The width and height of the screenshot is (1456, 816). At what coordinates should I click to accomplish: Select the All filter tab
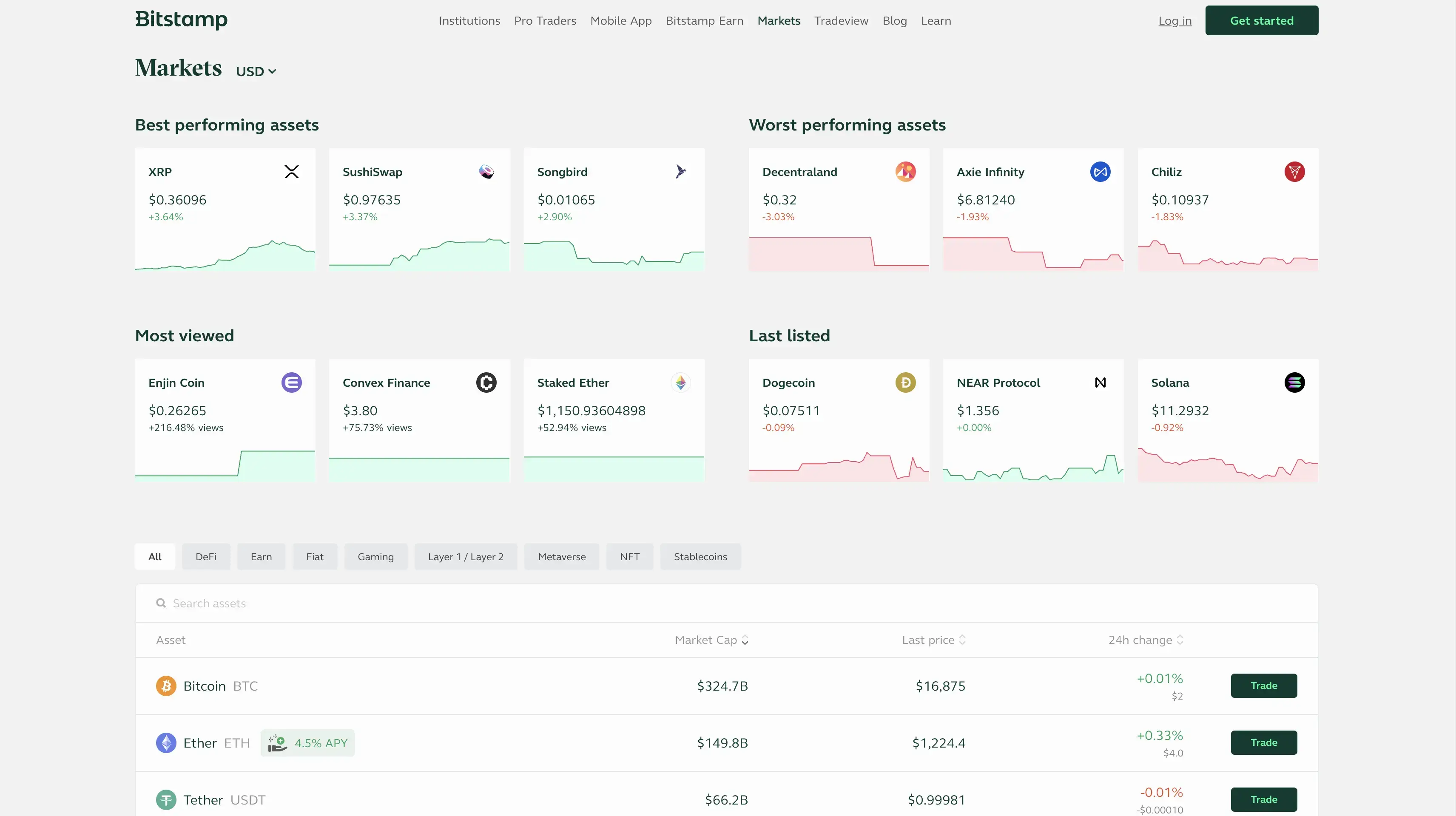tap(155, 557)
